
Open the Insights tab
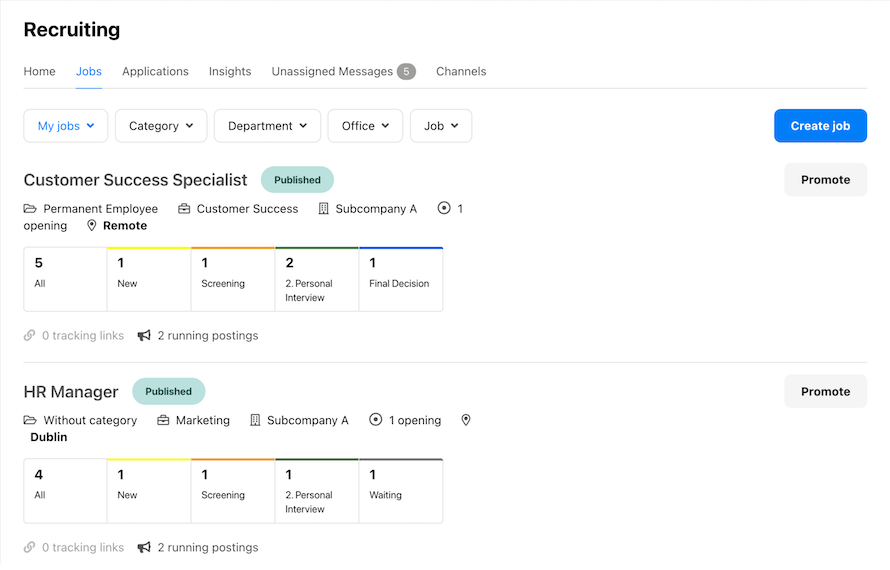(230, 72)
